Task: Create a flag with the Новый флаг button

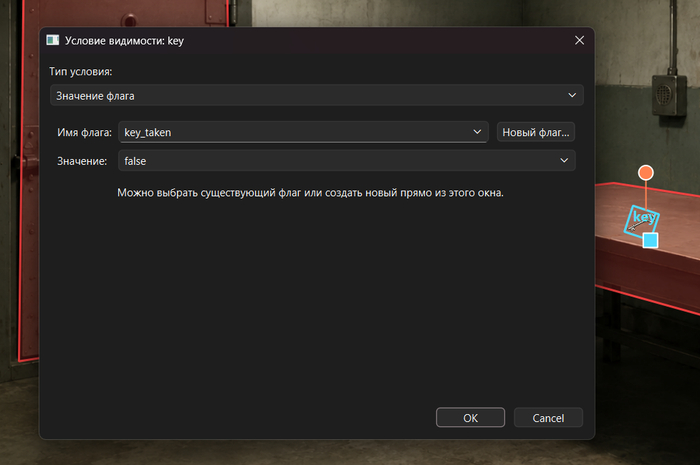Action: tap(536, 133)
